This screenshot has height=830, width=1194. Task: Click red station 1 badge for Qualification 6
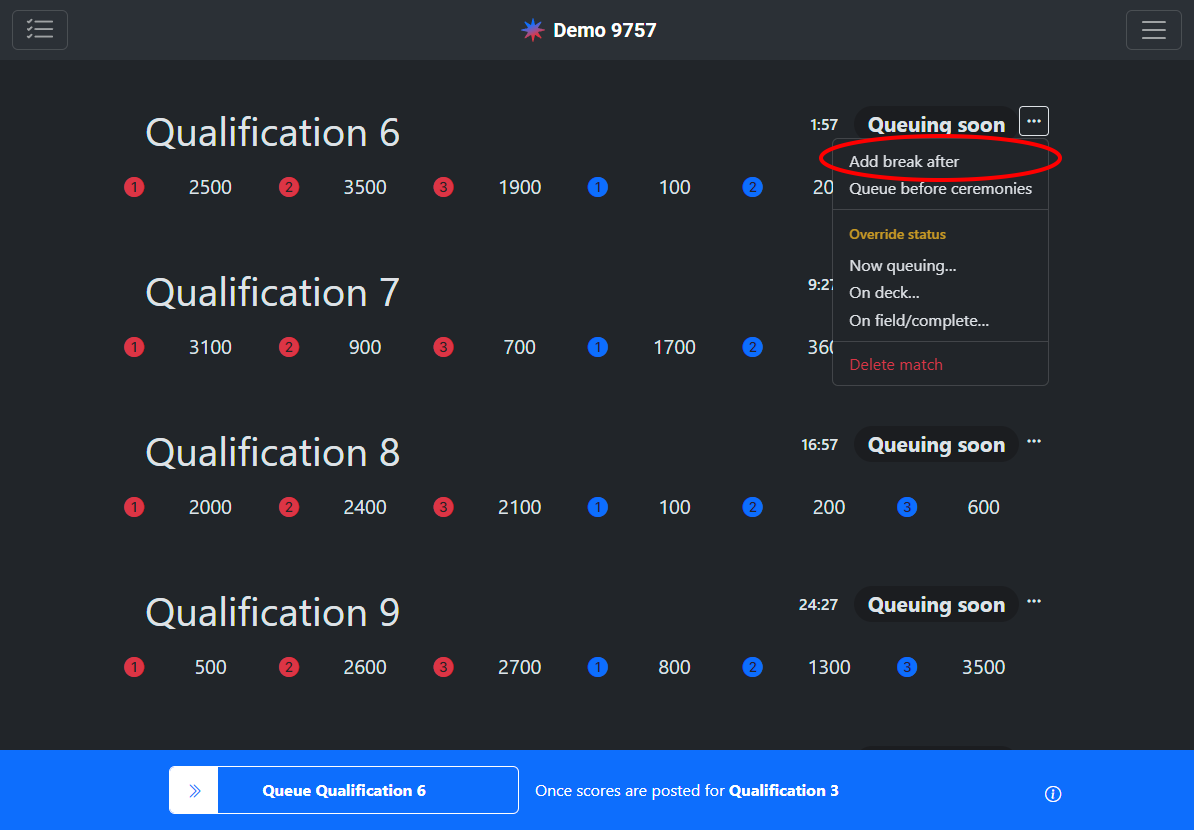pyautogui.click(x=134, y=187)
